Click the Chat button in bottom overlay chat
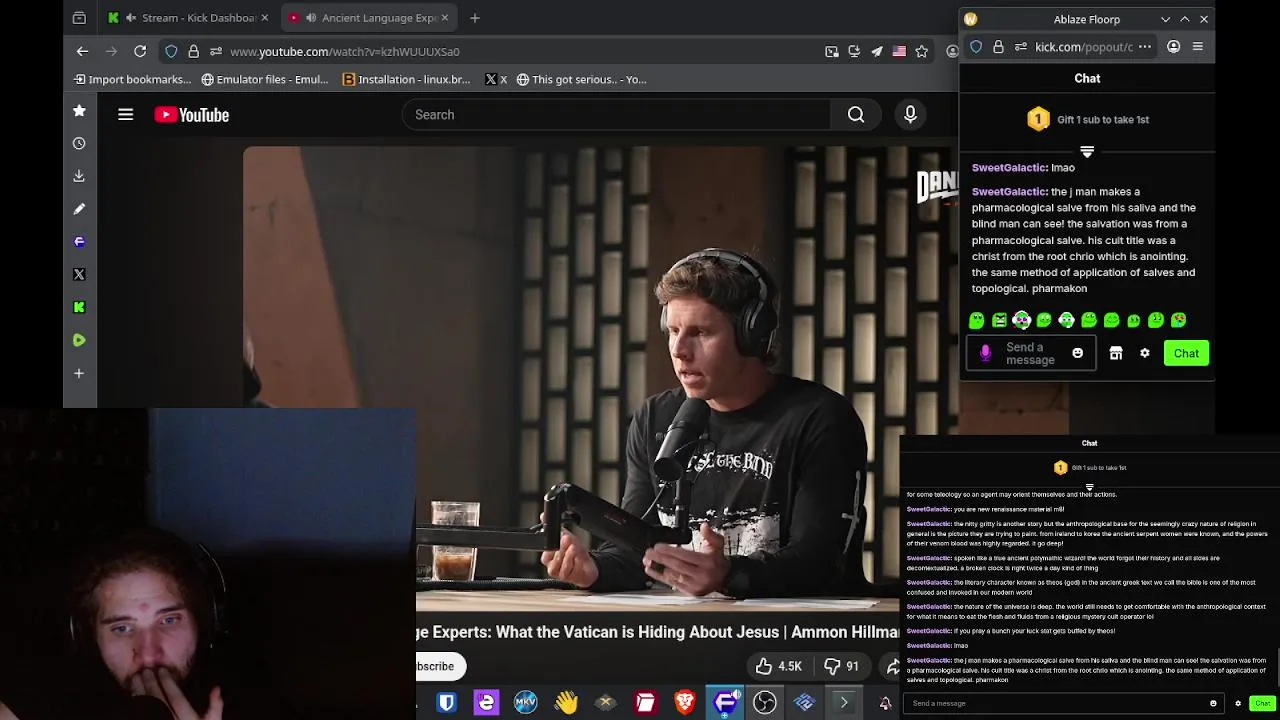Image resolution: width=1280 pixels, height=720 pixels. [x=1263, y=703]
